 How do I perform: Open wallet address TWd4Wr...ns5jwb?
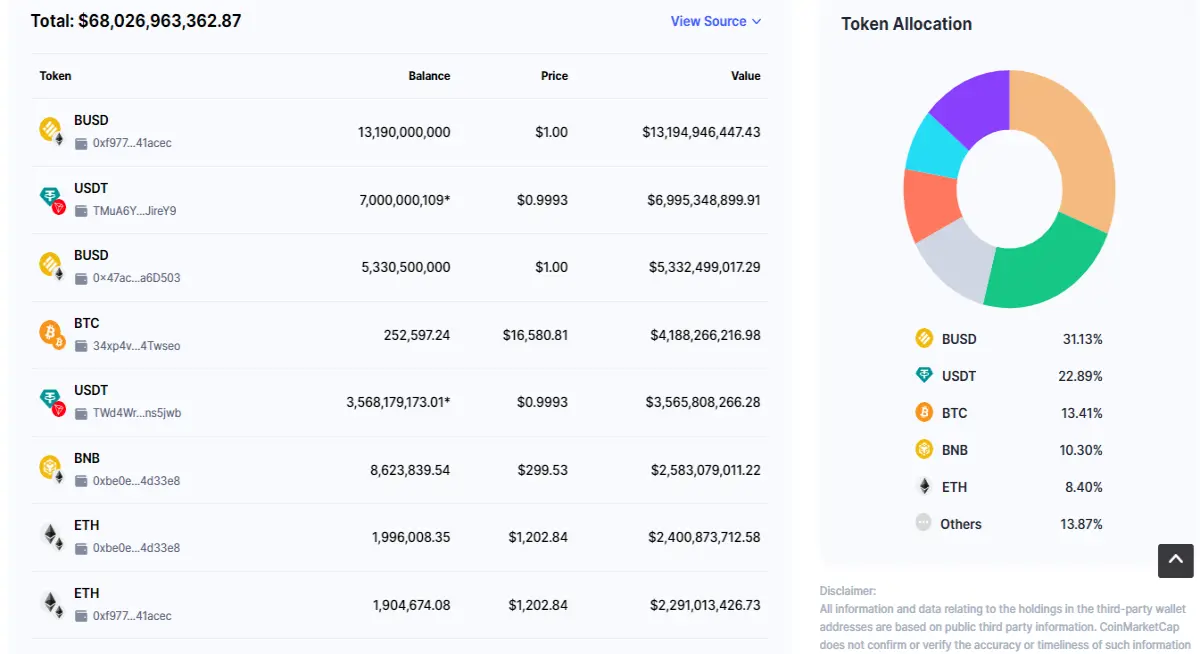(137, 413)
